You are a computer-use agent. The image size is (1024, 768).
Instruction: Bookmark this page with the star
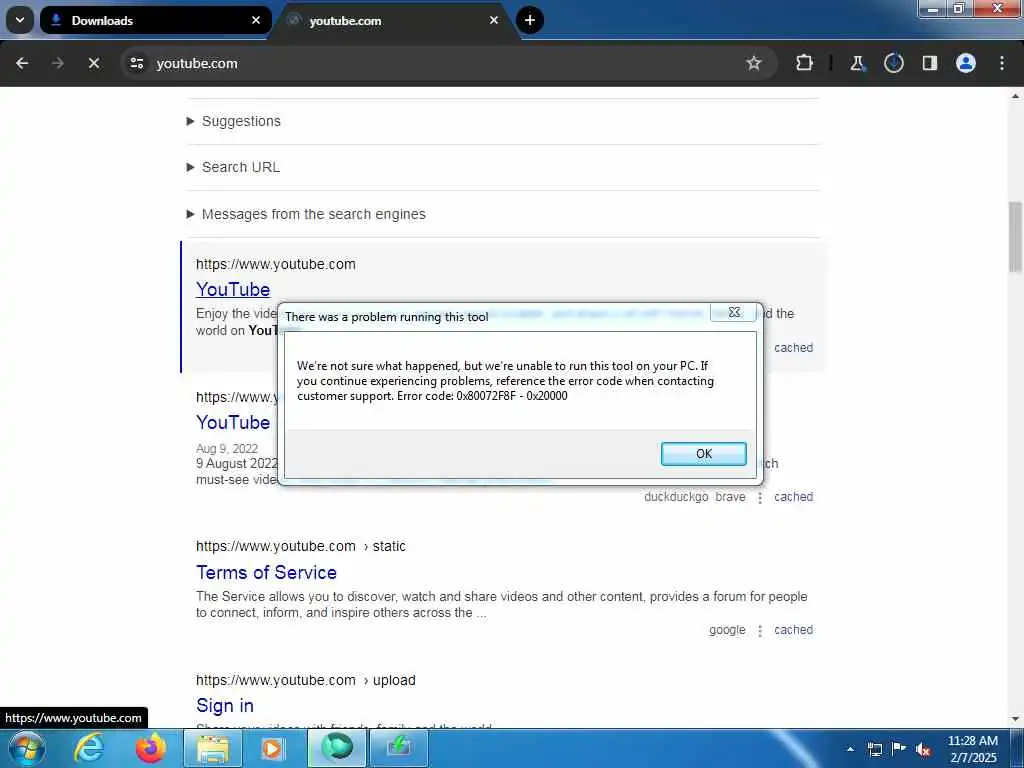[754, 63]
